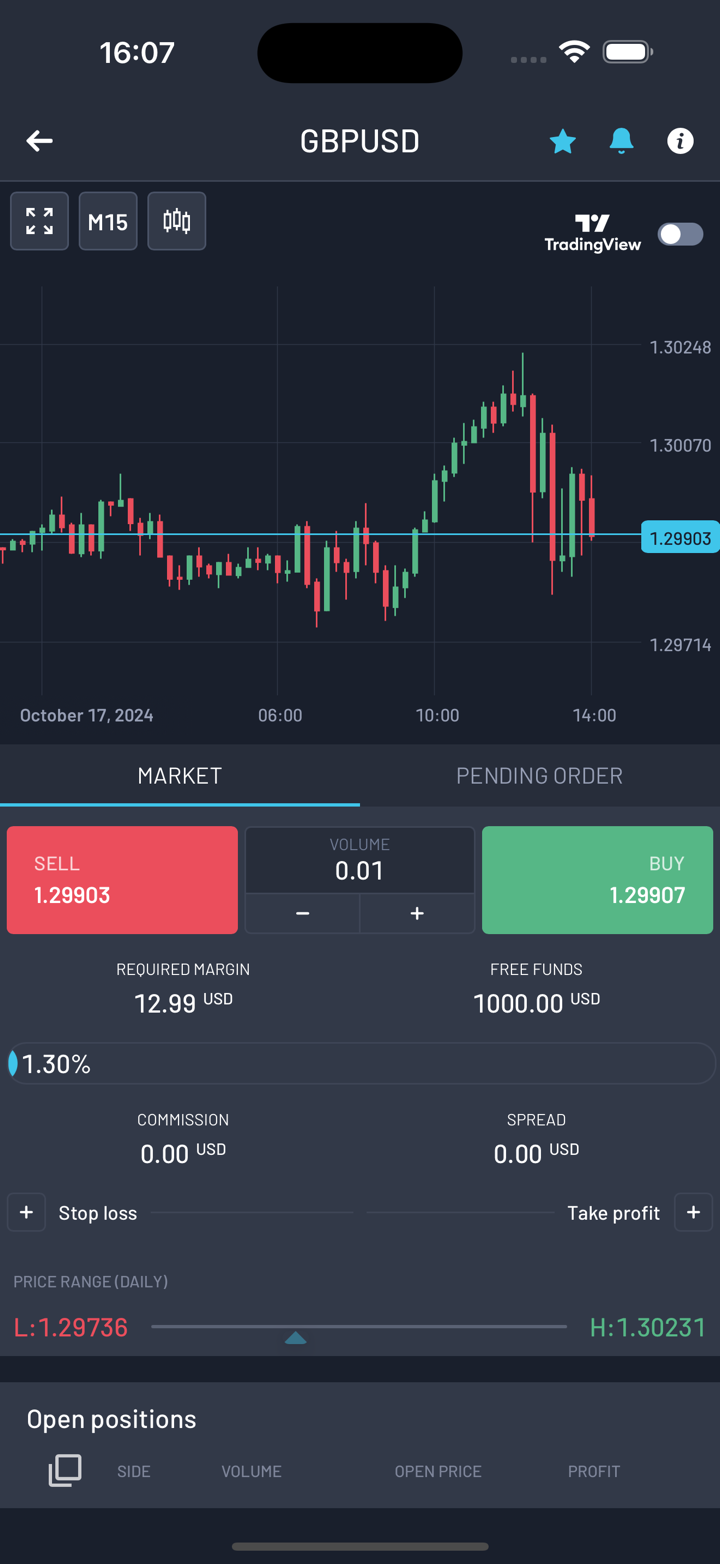Enable the TradingView chart toggle

680,234
